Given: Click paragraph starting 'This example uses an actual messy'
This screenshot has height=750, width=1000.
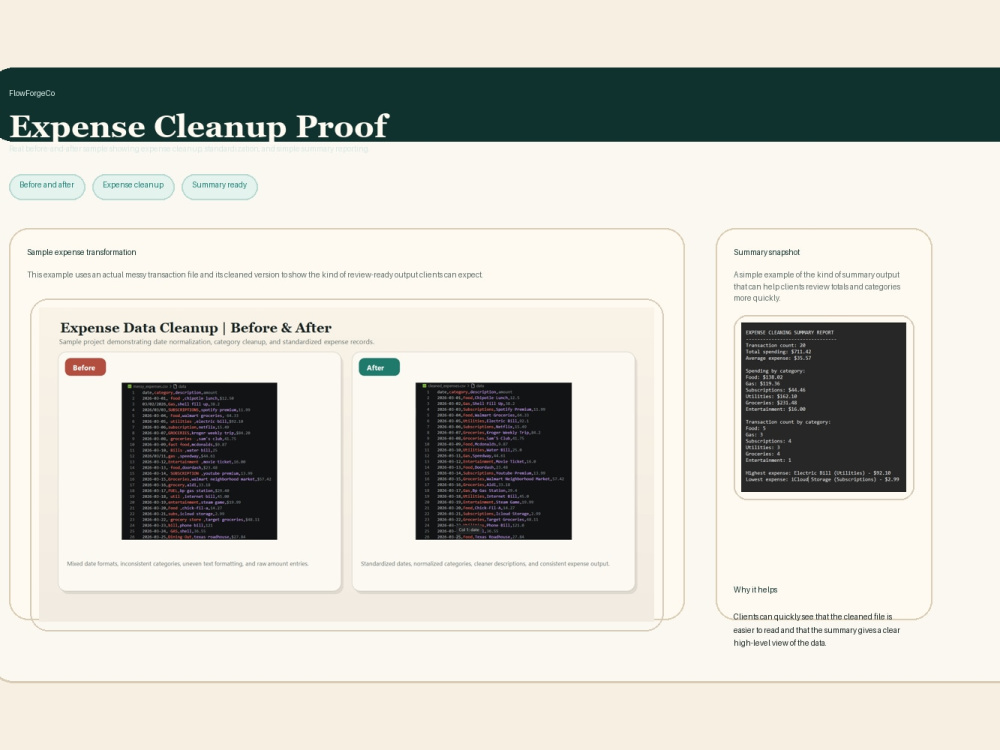Looking at the screenshot, I should [255, 275].
